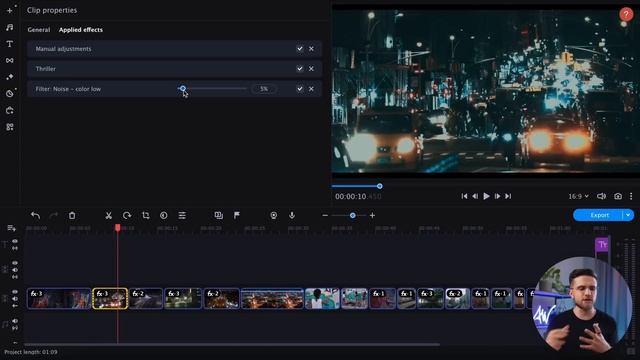The height and width of the screenshot is (360, 640).
Task: Open Color adjustments from toolbar
Action: click(164, 215)
